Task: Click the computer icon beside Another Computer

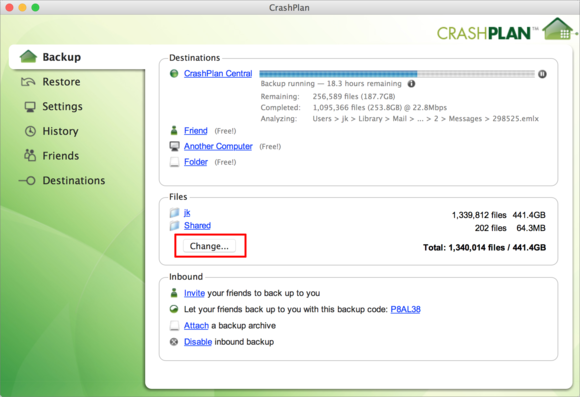Action: pos(174,146)
